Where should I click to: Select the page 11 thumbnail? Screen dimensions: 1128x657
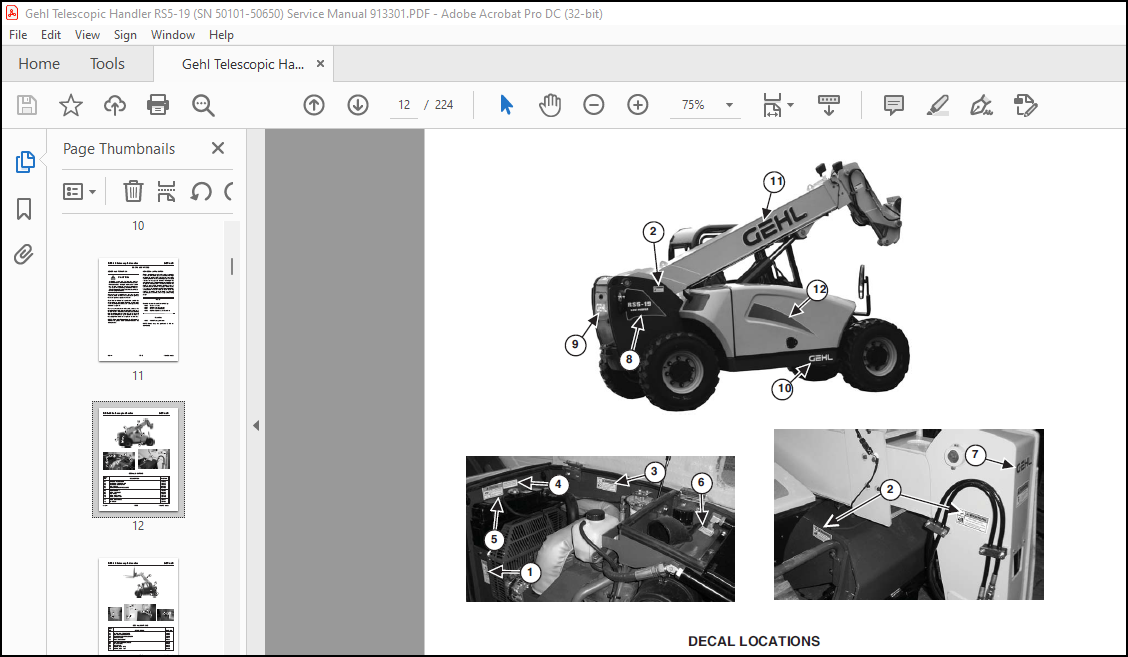(138, 309)
